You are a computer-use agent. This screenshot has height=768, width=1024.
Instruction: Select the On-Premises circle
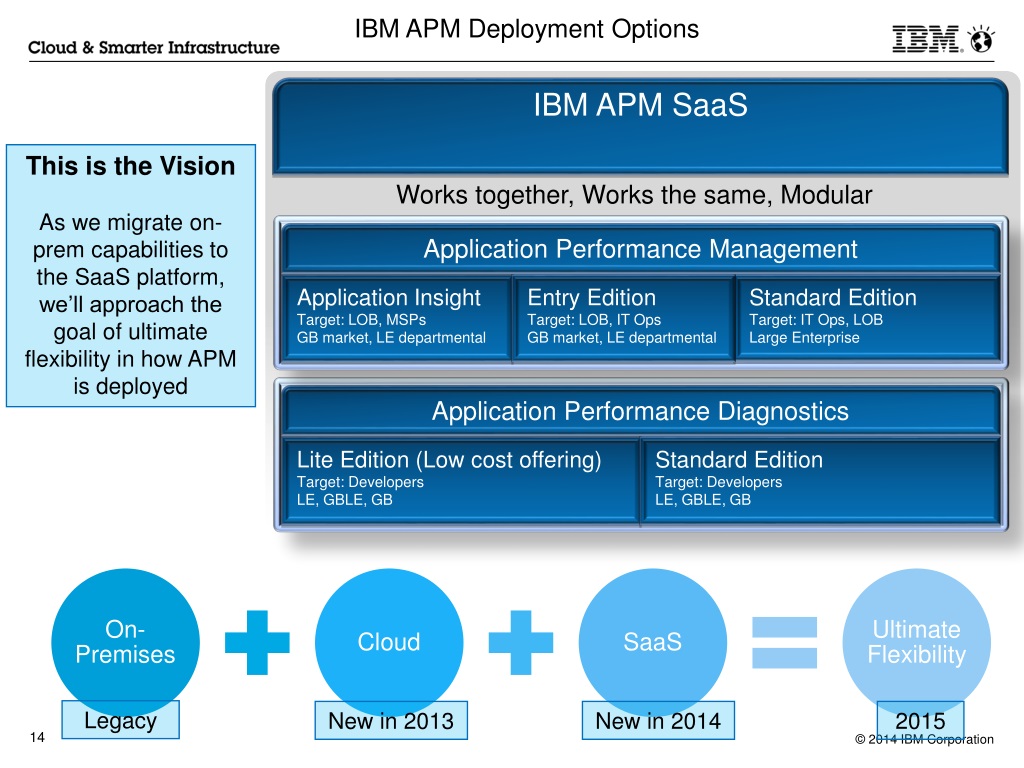[x=125, y=643]
